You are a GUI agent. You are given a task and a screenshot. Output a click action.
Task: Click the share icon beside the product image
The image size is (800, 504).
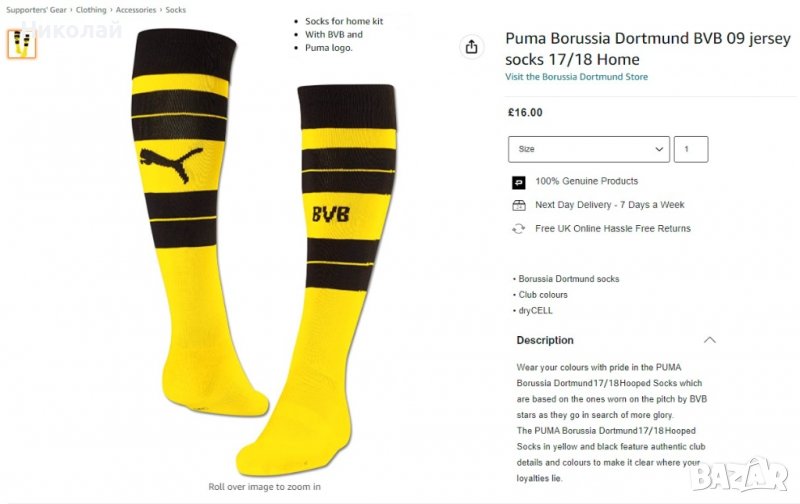click(x=471, y=47)
